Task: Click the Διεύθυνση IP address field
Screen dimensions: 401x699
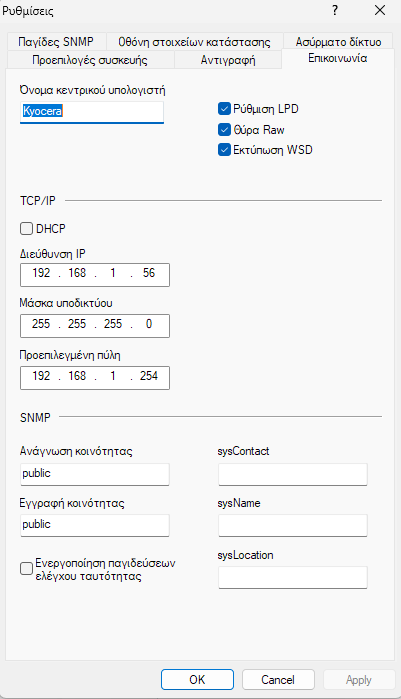Action: click(95, 275)
